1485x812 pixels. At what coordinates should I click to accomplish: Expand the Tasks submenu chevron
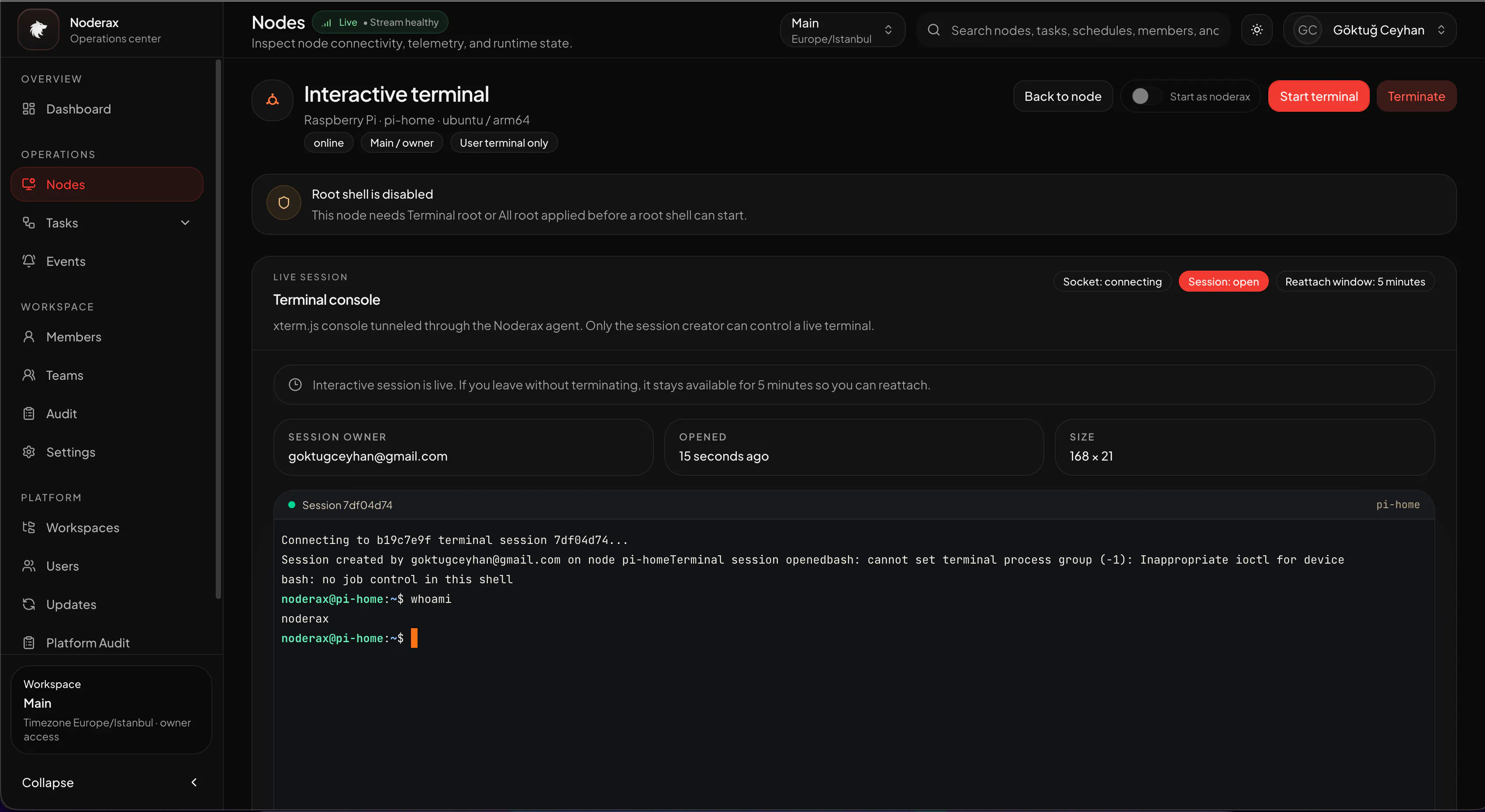click(x=185, y=223)
